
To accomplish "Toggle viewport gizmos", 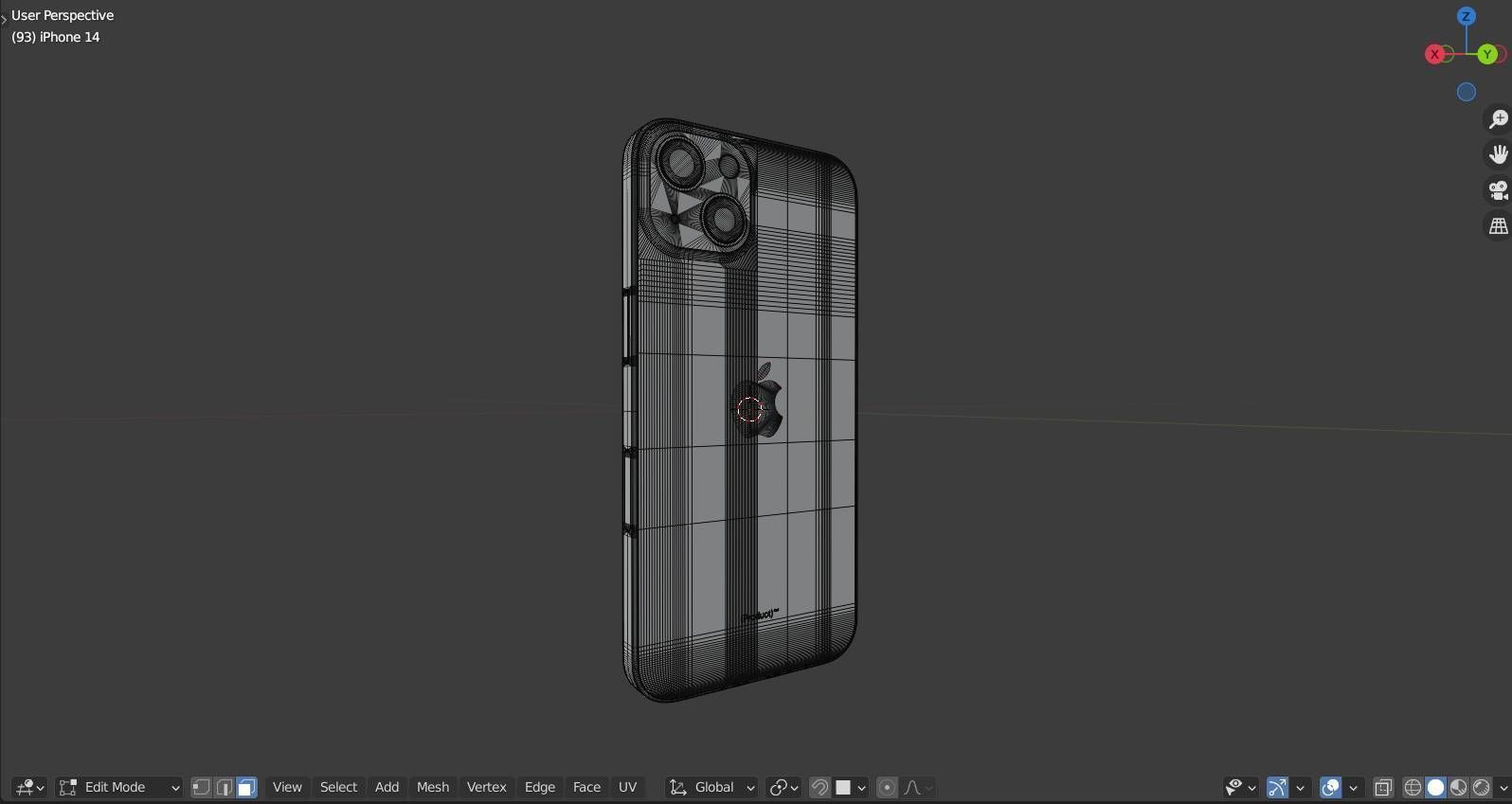I will coord(1277,787).
